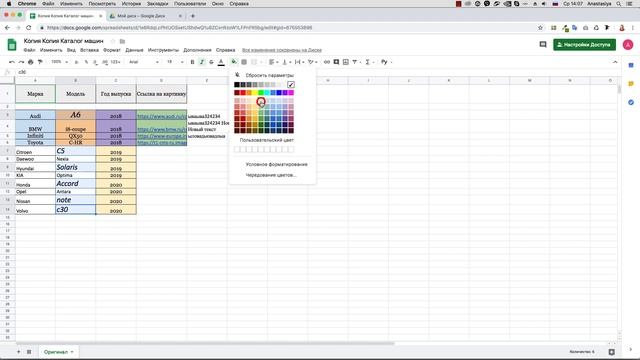Pick magenta swatch in bright row

(291, 93)
